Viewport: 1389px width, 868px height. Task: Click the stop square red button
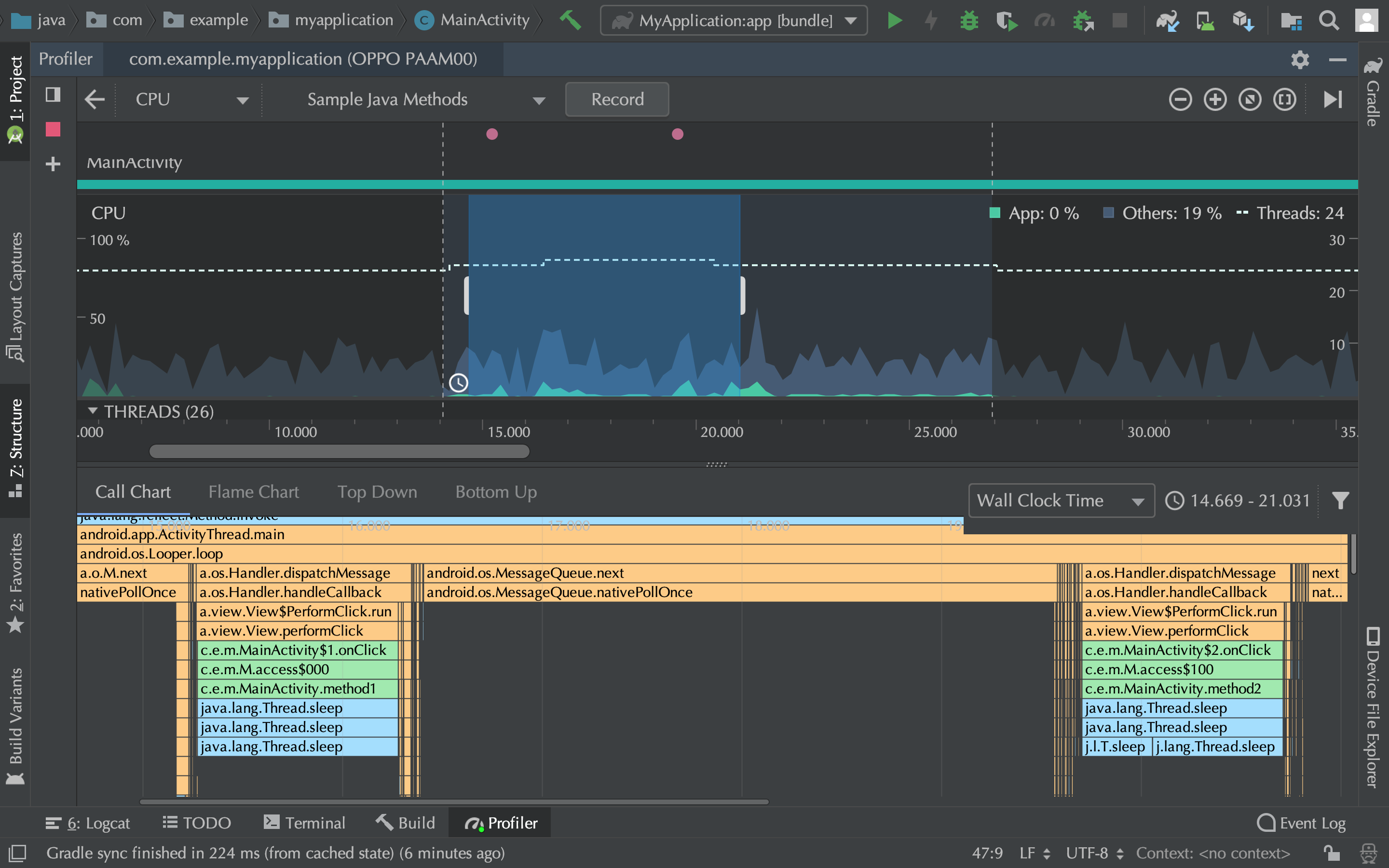point(53,129)
